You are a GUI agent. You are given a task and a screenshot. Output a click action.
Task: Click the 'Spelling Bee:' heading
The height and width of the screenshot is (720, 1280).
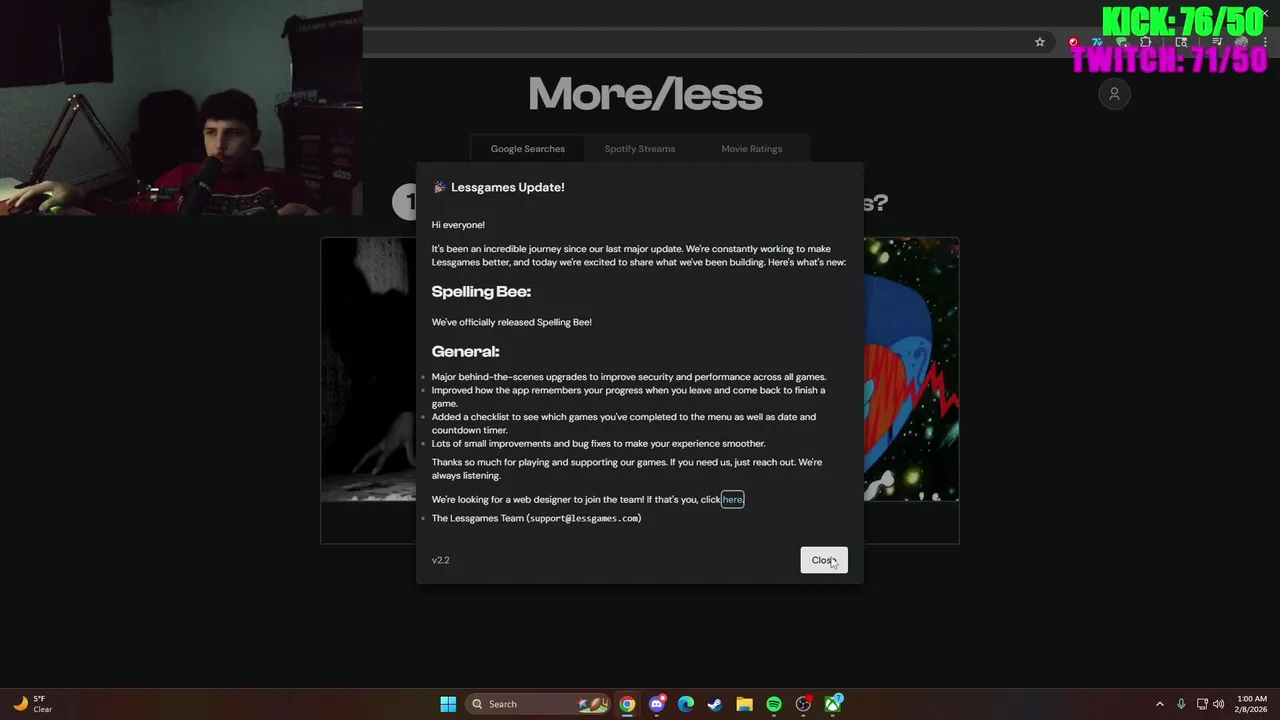click(481, 291)
